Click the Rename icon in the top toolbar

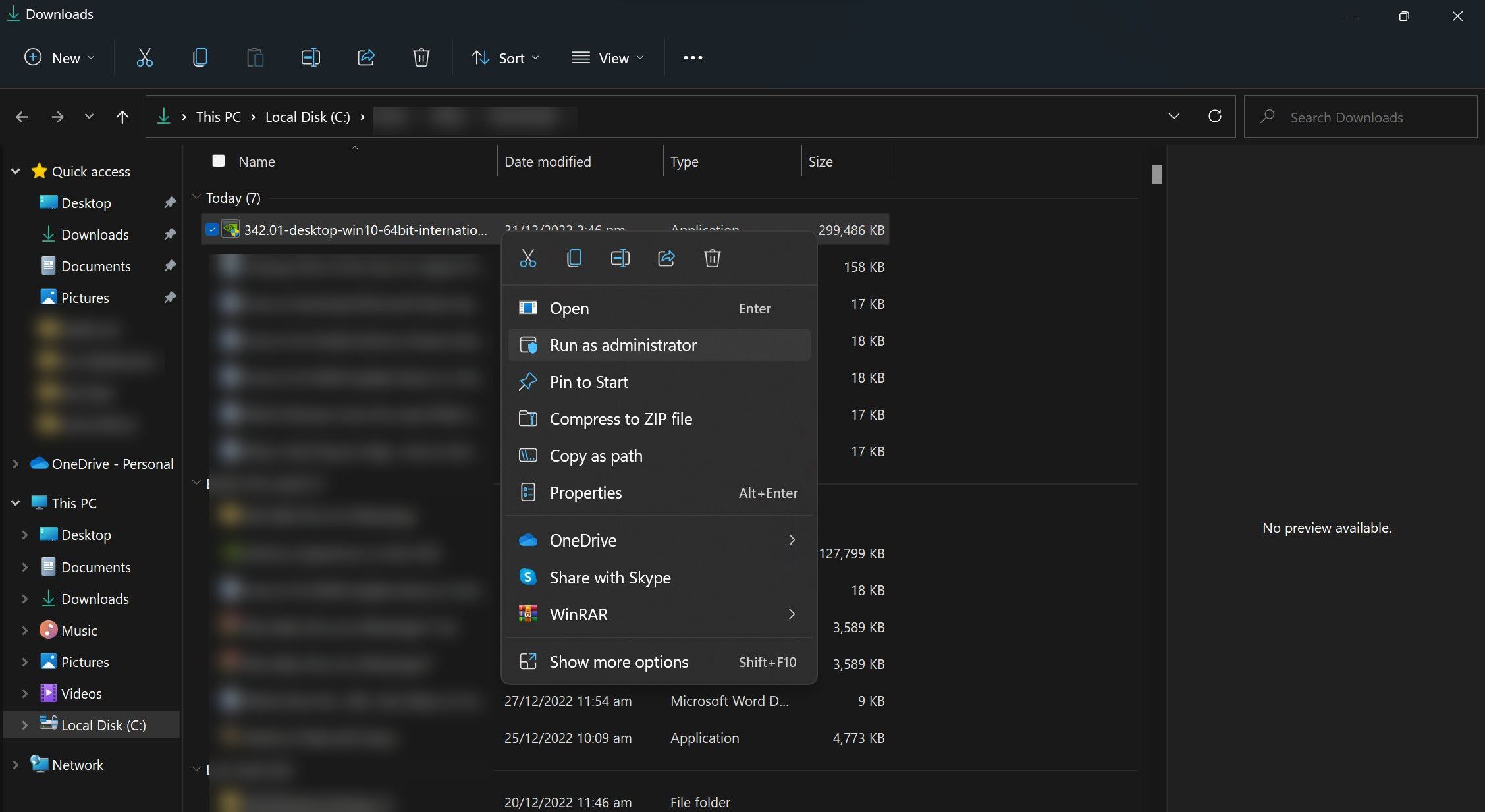tap(310, 58)
